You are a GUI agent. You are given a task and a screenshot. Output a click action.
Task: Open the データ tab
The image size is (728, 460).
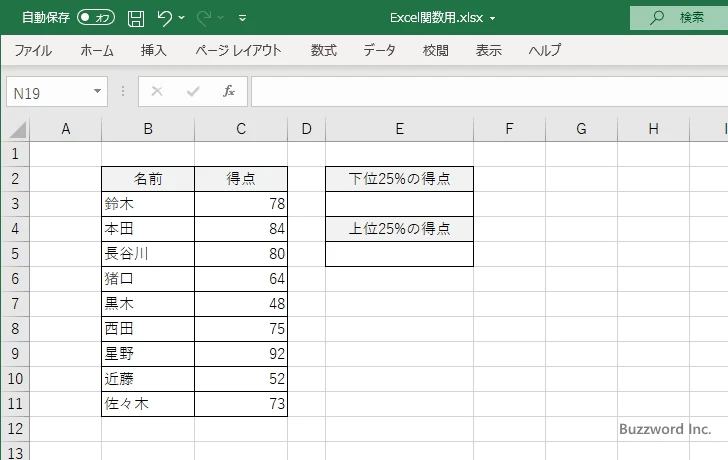(379, 50)
